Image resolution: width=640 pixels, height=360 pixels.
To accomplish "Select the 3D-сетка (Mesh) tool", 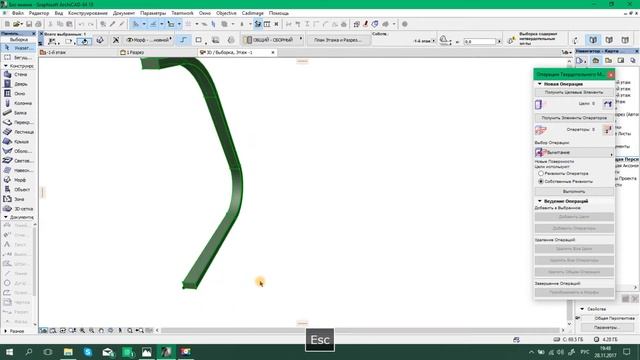I will pos(18,209).
